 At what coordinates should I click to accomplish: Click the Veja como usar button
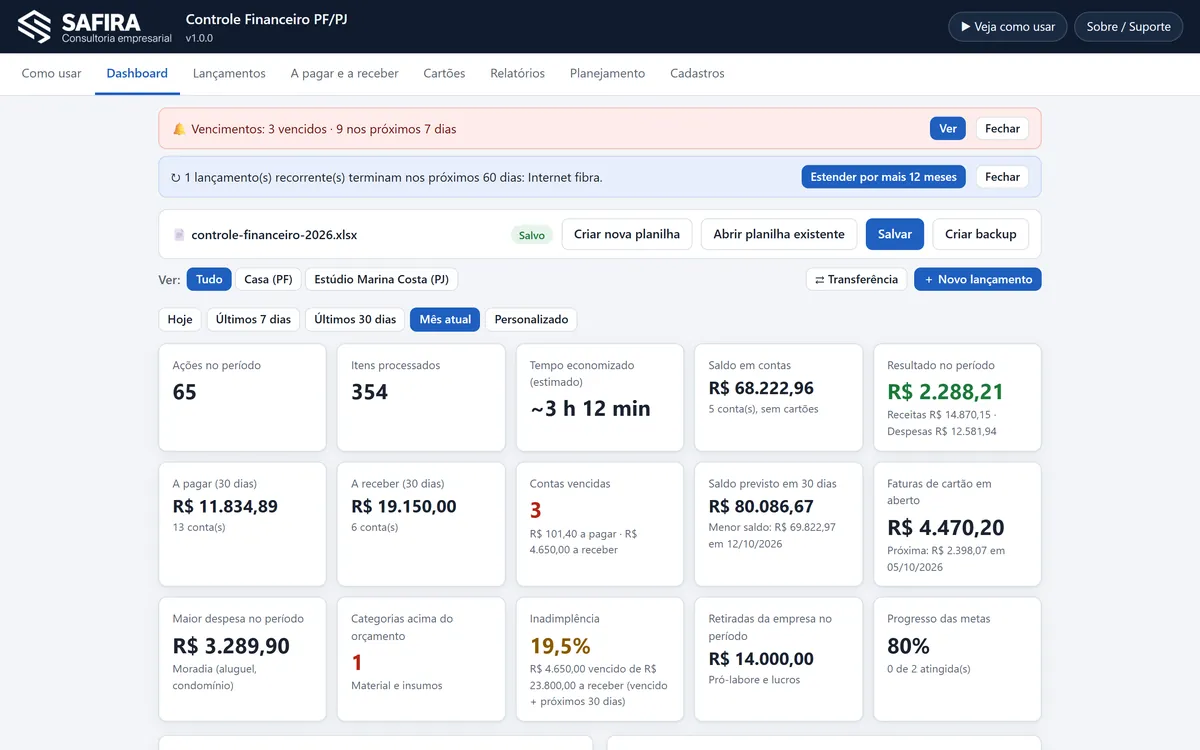click(x=1008, y=27)
